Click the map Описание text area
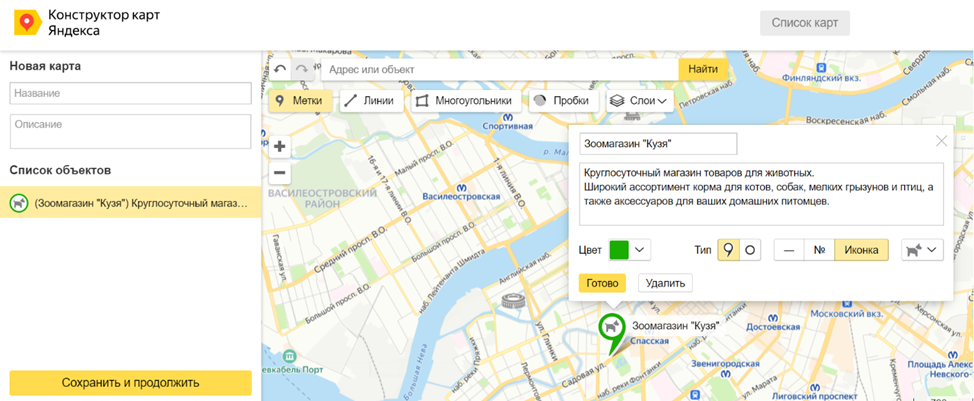 130,131
